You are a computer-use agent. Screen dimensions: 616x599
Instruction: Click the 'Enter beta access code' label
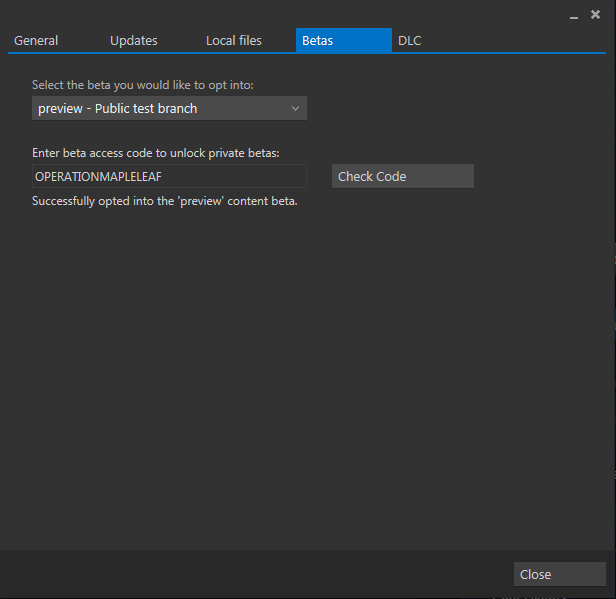pos(155,153)
